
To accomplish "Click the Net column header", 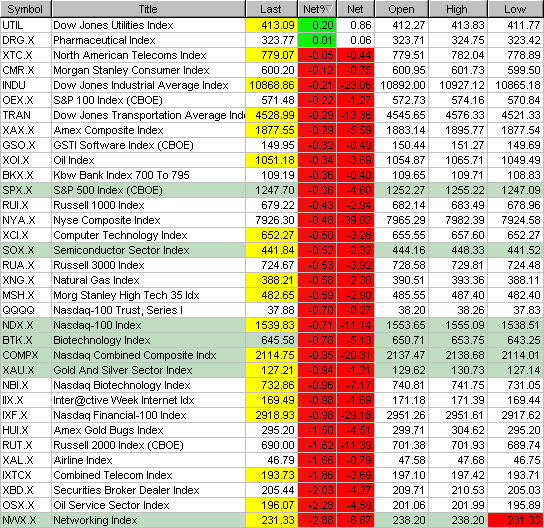I will click(x=356, y=9).
